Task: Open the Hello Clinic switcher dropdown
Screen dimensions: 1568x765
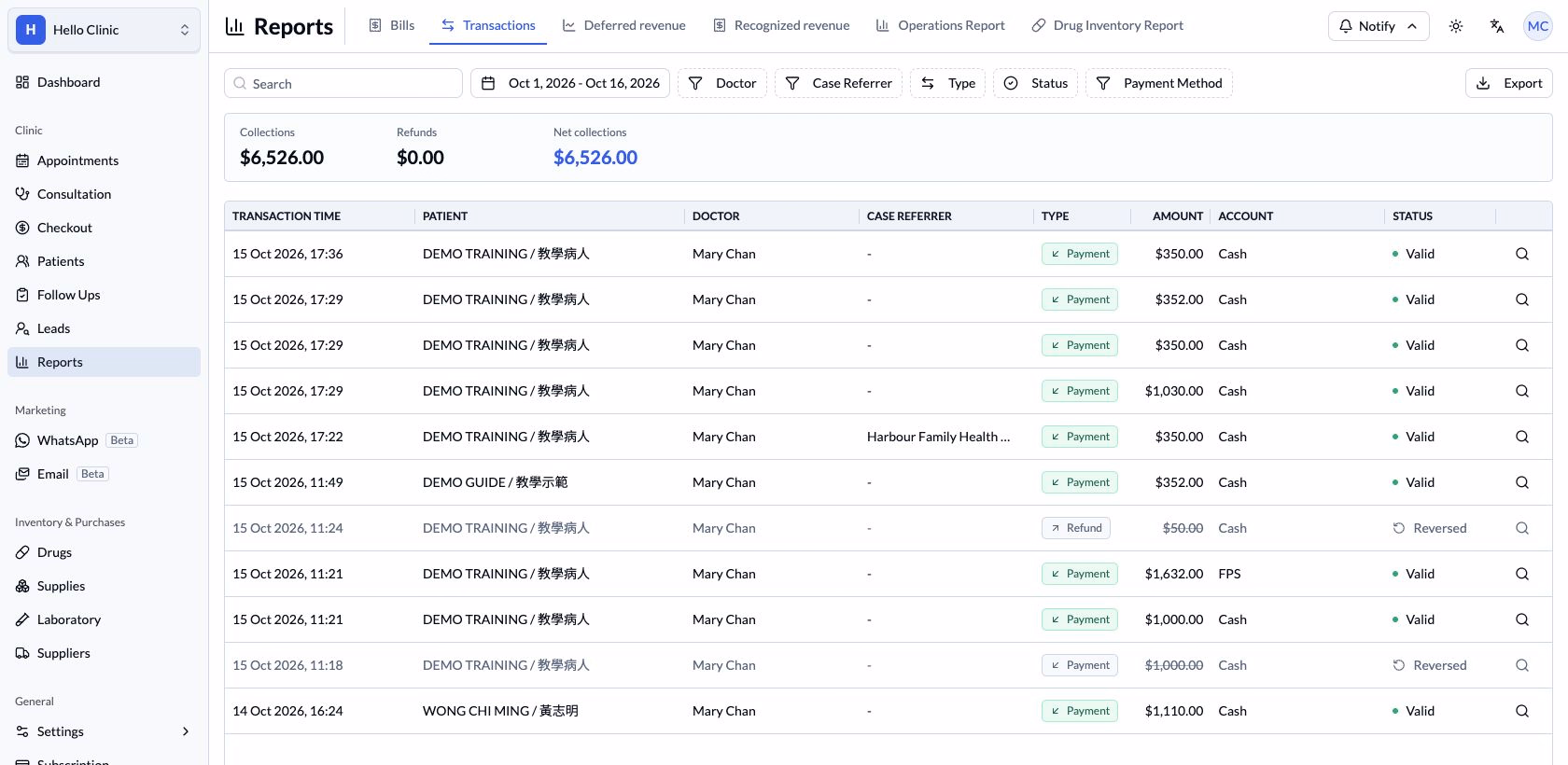Action: point(104,30)
